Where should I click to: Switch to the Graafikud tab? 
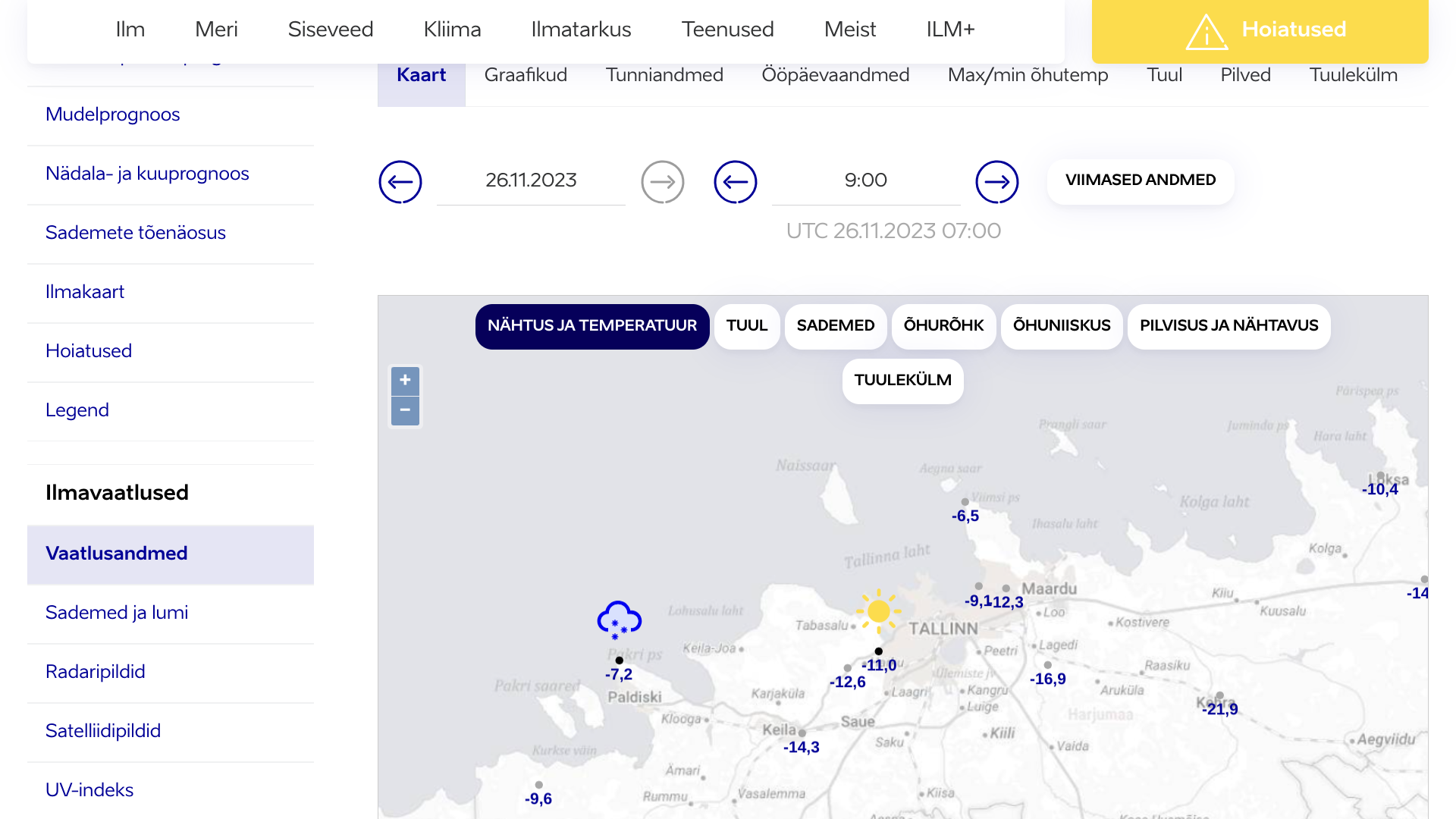pos(526,75)
